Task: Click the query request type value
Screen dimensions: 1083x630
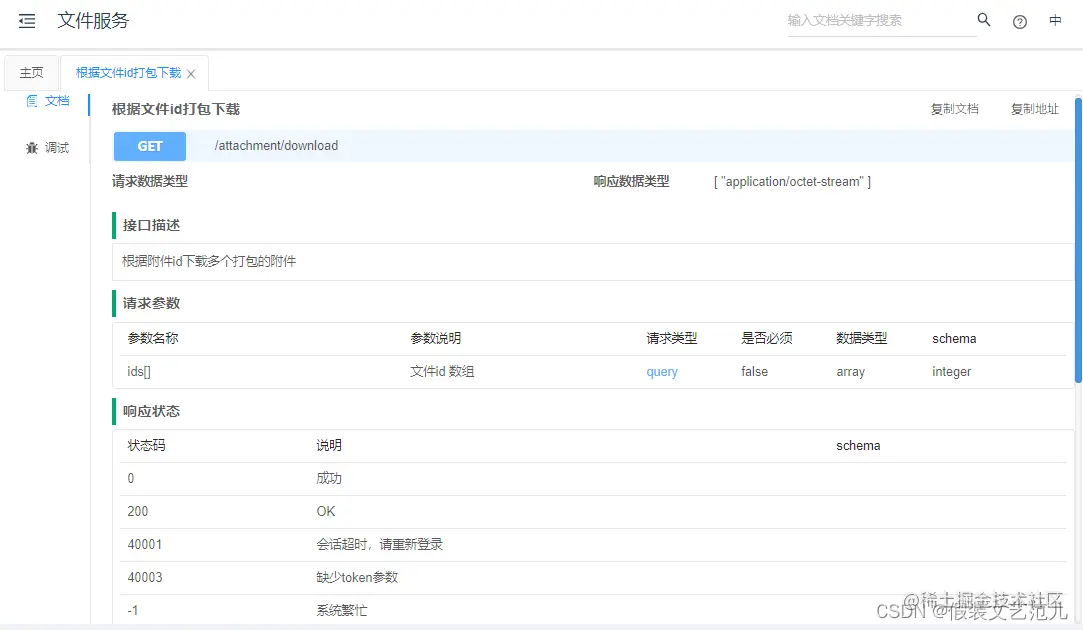Action: click(x=662, y=372)
